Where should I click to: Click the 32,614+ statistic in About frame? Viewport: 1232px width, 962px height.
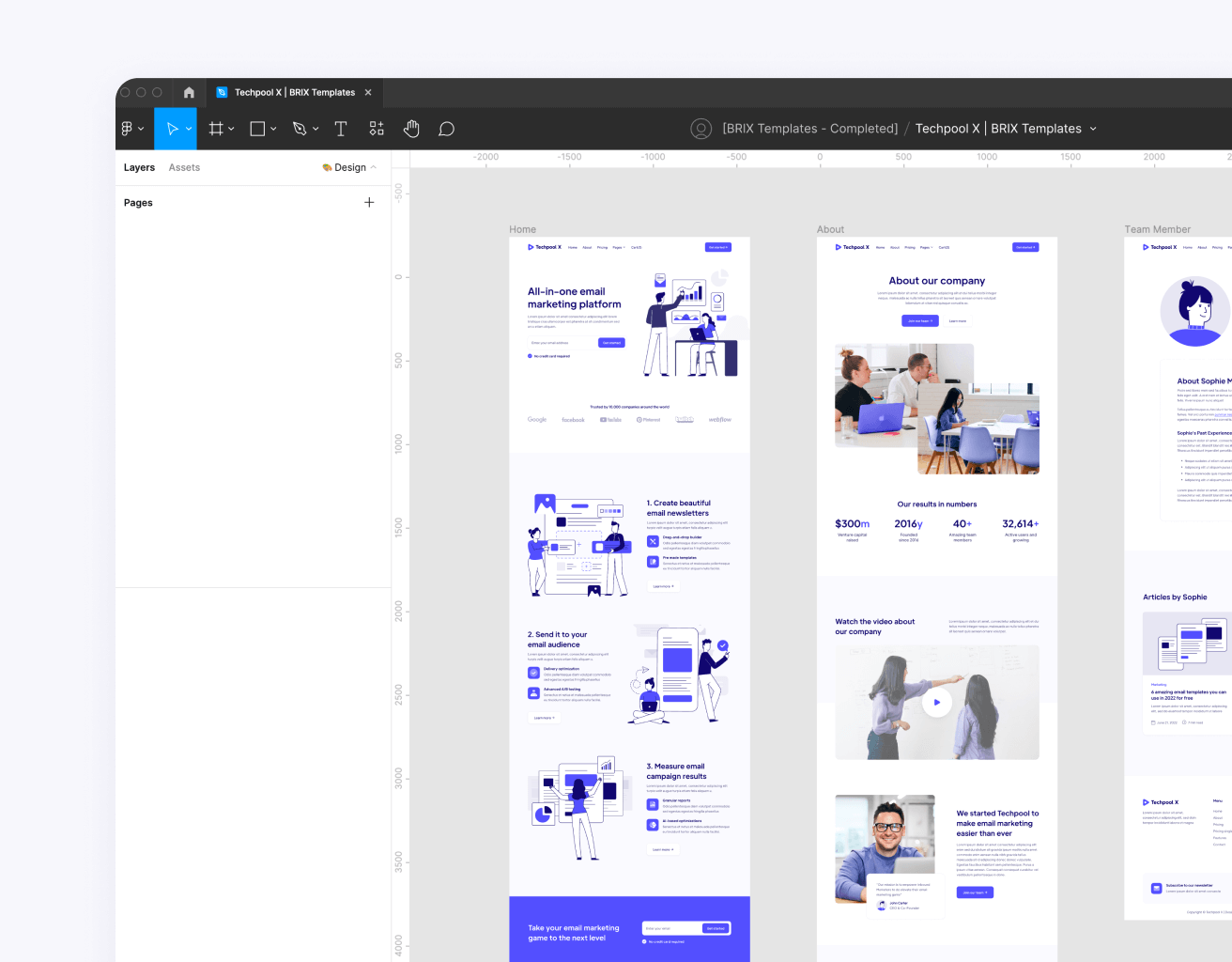pos(1021,524)
